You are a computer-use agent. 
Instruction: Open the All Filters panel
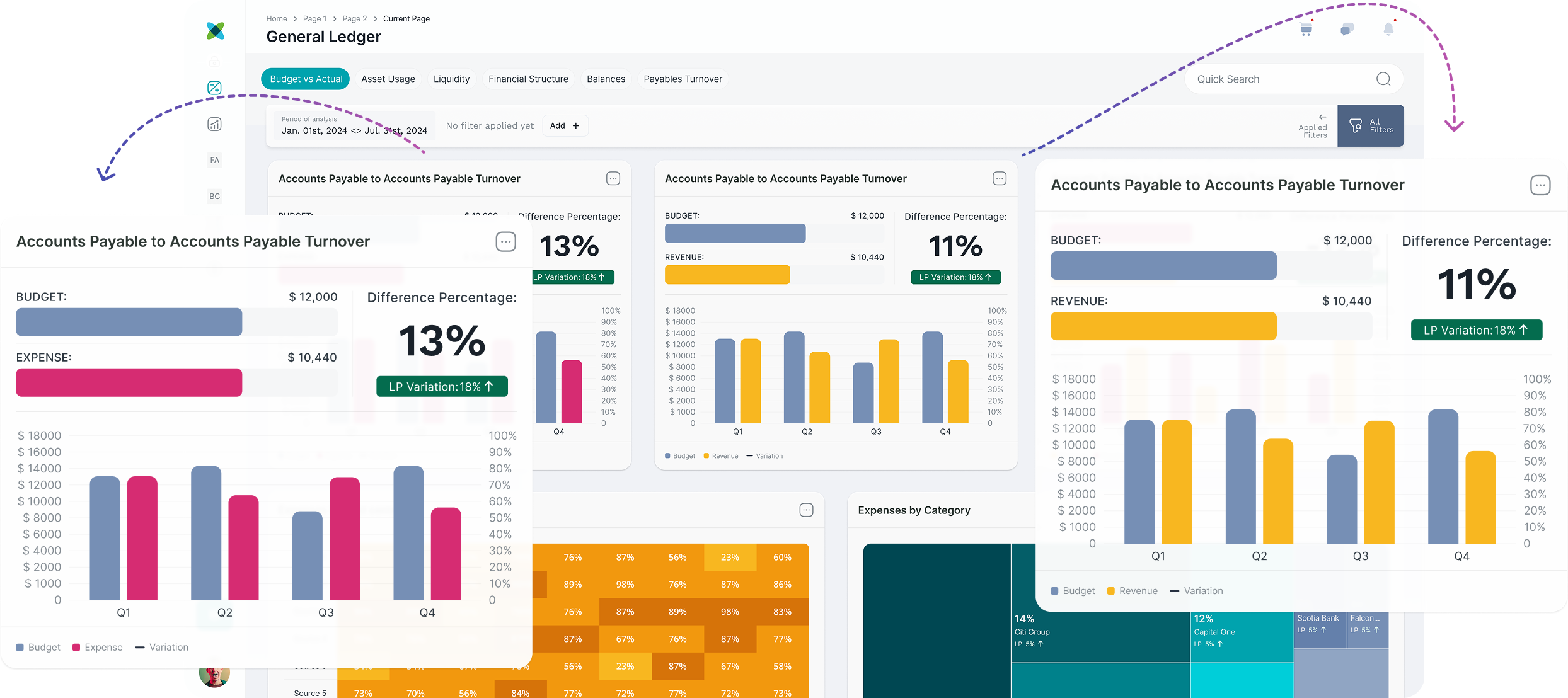(x=1370, y=125)
